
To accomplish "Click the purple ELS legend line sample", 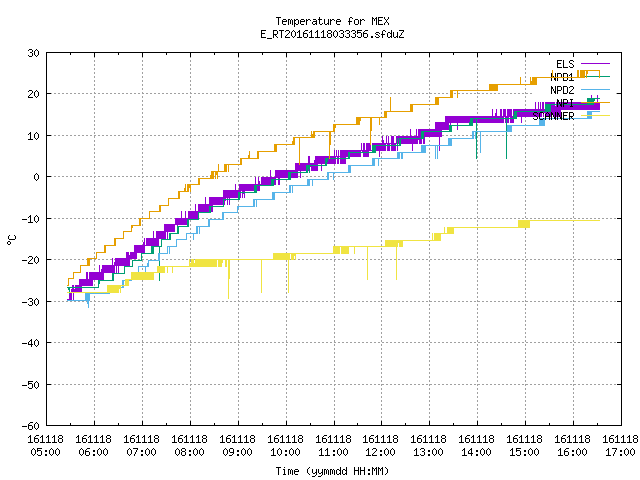I will (x=595, y=64).
